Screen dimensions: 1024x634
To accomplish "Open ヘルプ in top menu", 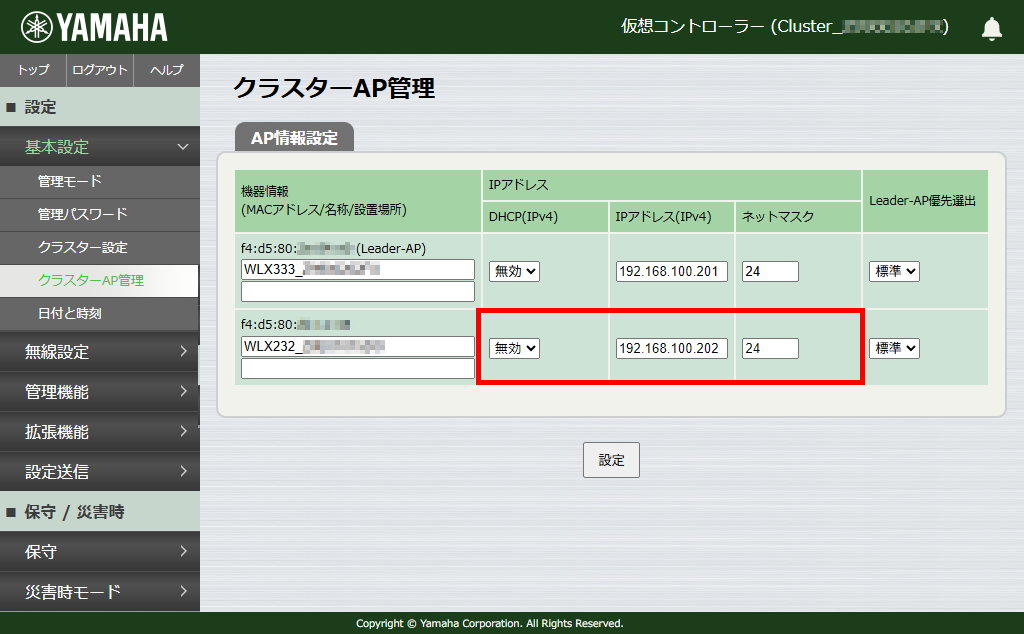I will pos(167,70).
